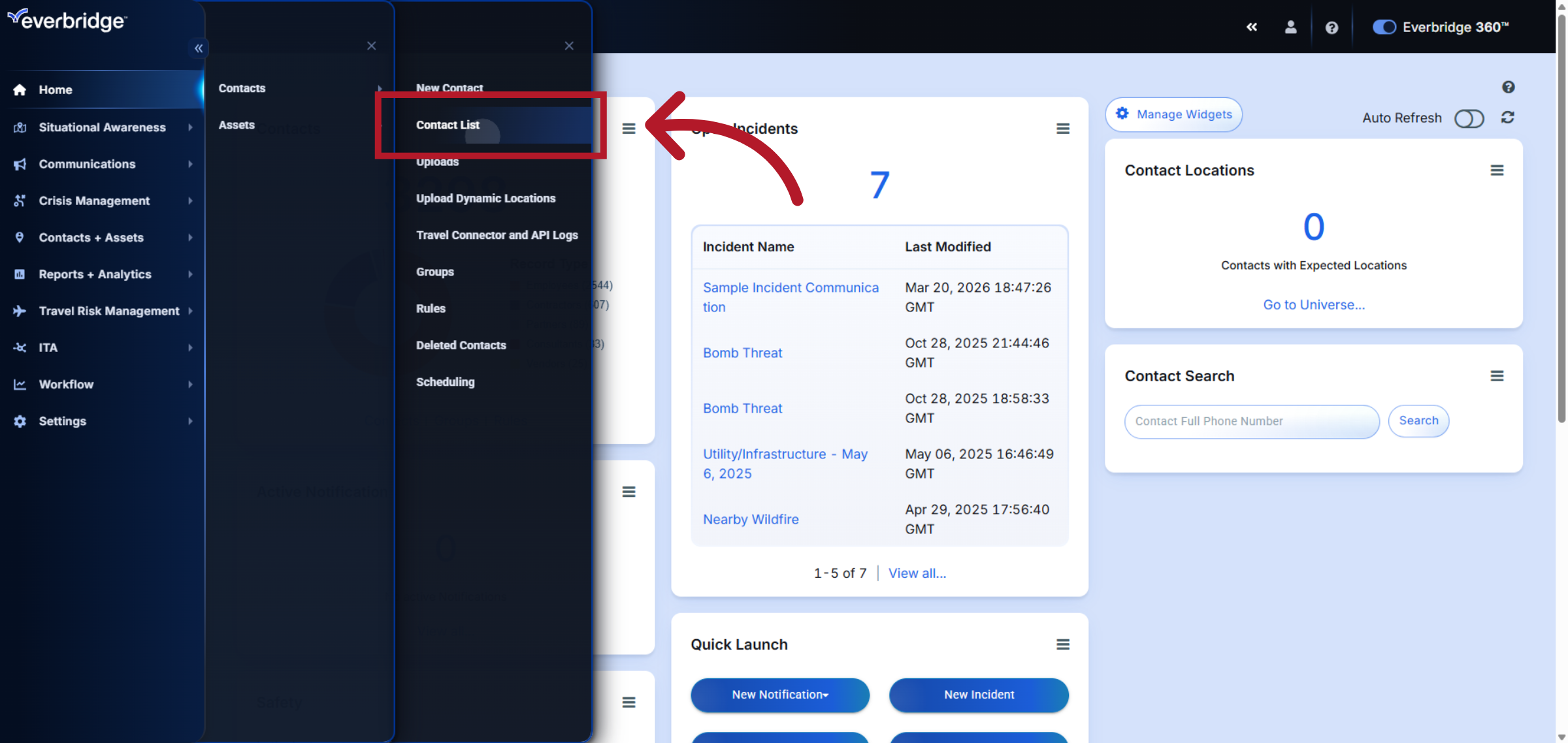Open Reports + Analytics chart icon
Viewport: 1568px width, 743px height.
point(19,274)
